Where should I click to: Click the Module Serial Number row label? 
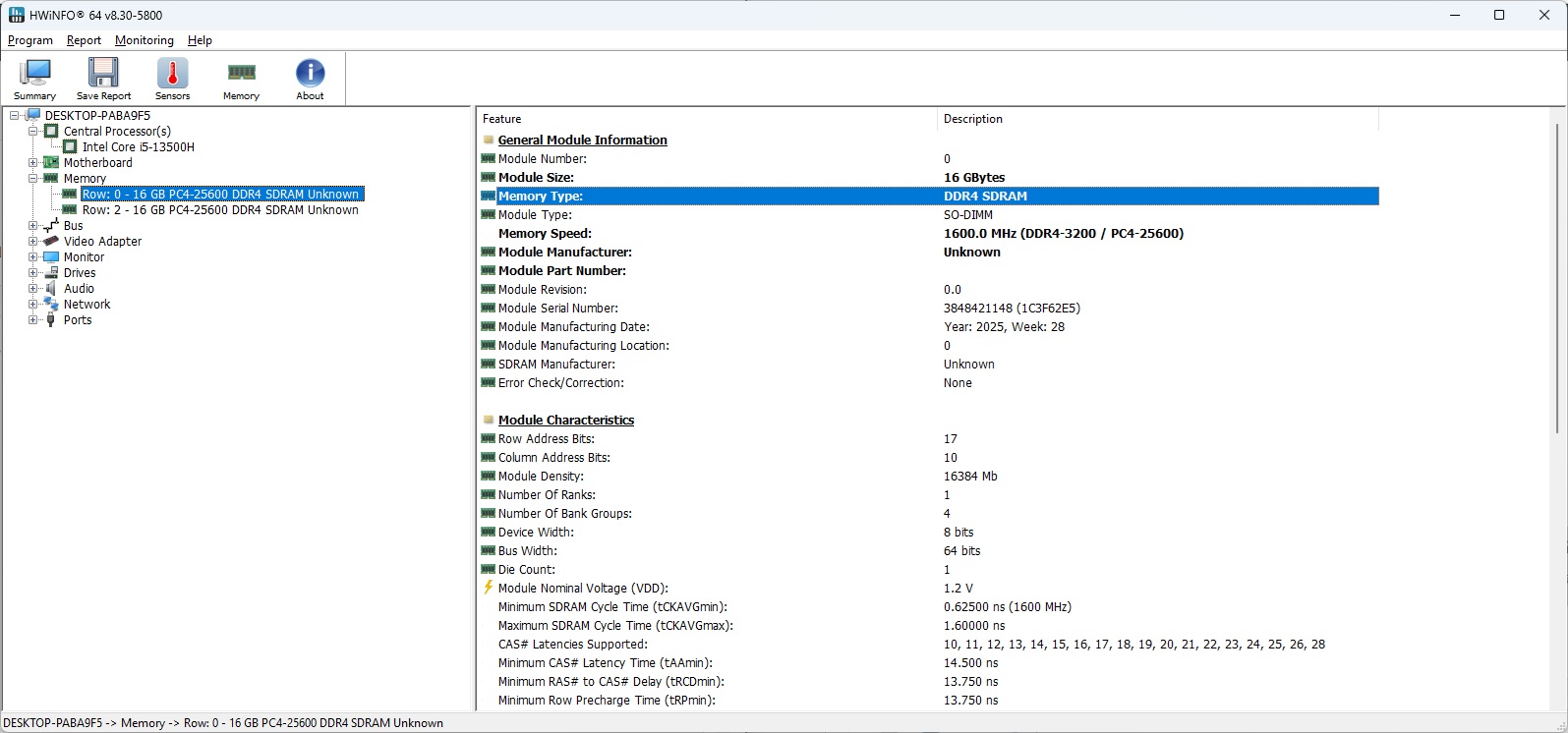[x=557, y=309]
